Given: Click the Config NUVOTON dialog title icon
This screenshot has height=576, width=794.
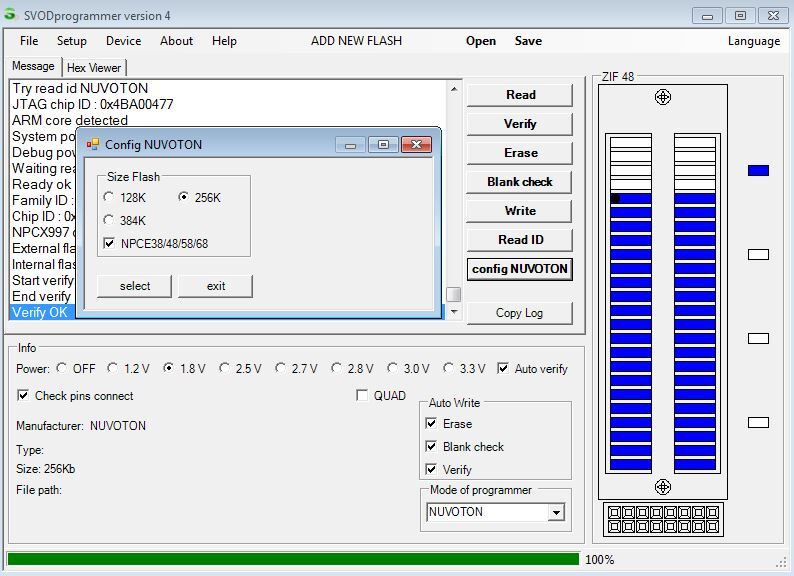Looking at the screenshot, I should [x=93, y=145].
